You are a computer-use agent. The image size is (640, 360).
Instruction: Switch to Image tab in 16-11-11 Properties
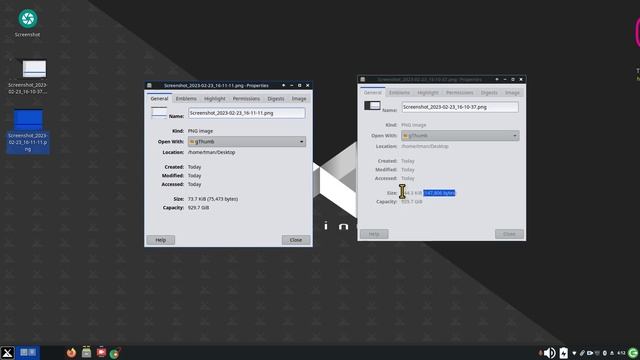coord(299,99)
